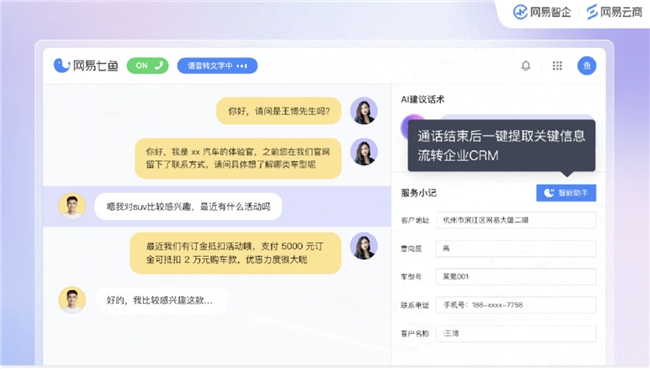Select the highlighted suv customer message
Viewport: 650px width, 369px height.
tap(188, 206)
